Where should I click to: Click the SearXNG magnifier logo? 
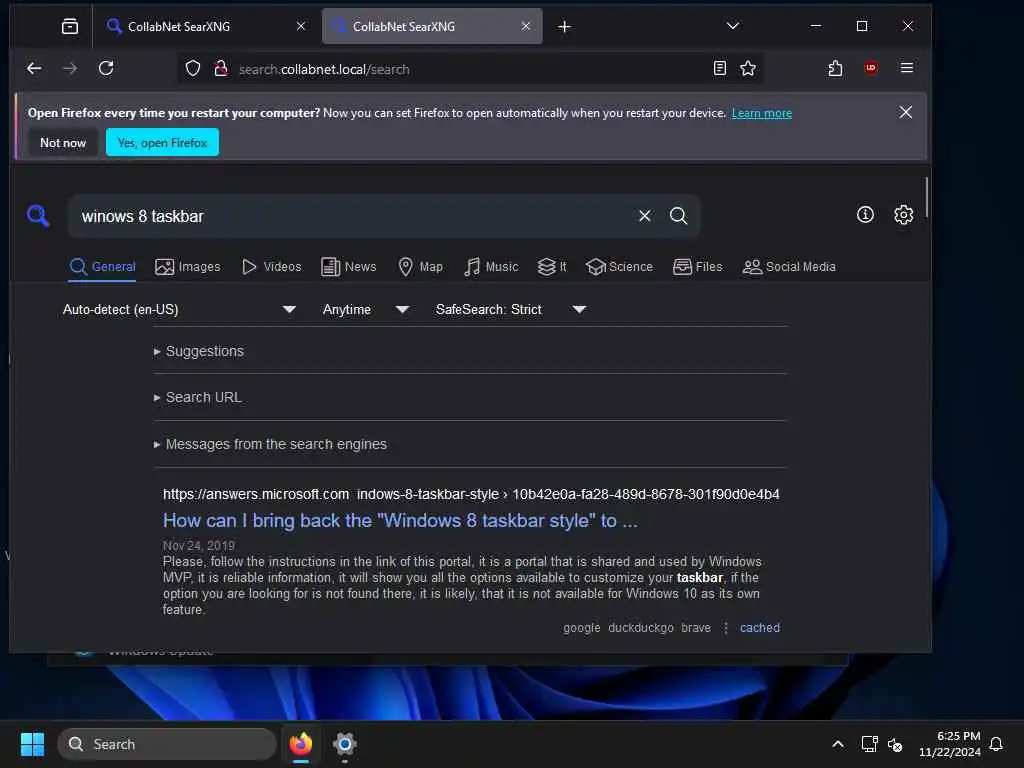(x=38, y=216)
